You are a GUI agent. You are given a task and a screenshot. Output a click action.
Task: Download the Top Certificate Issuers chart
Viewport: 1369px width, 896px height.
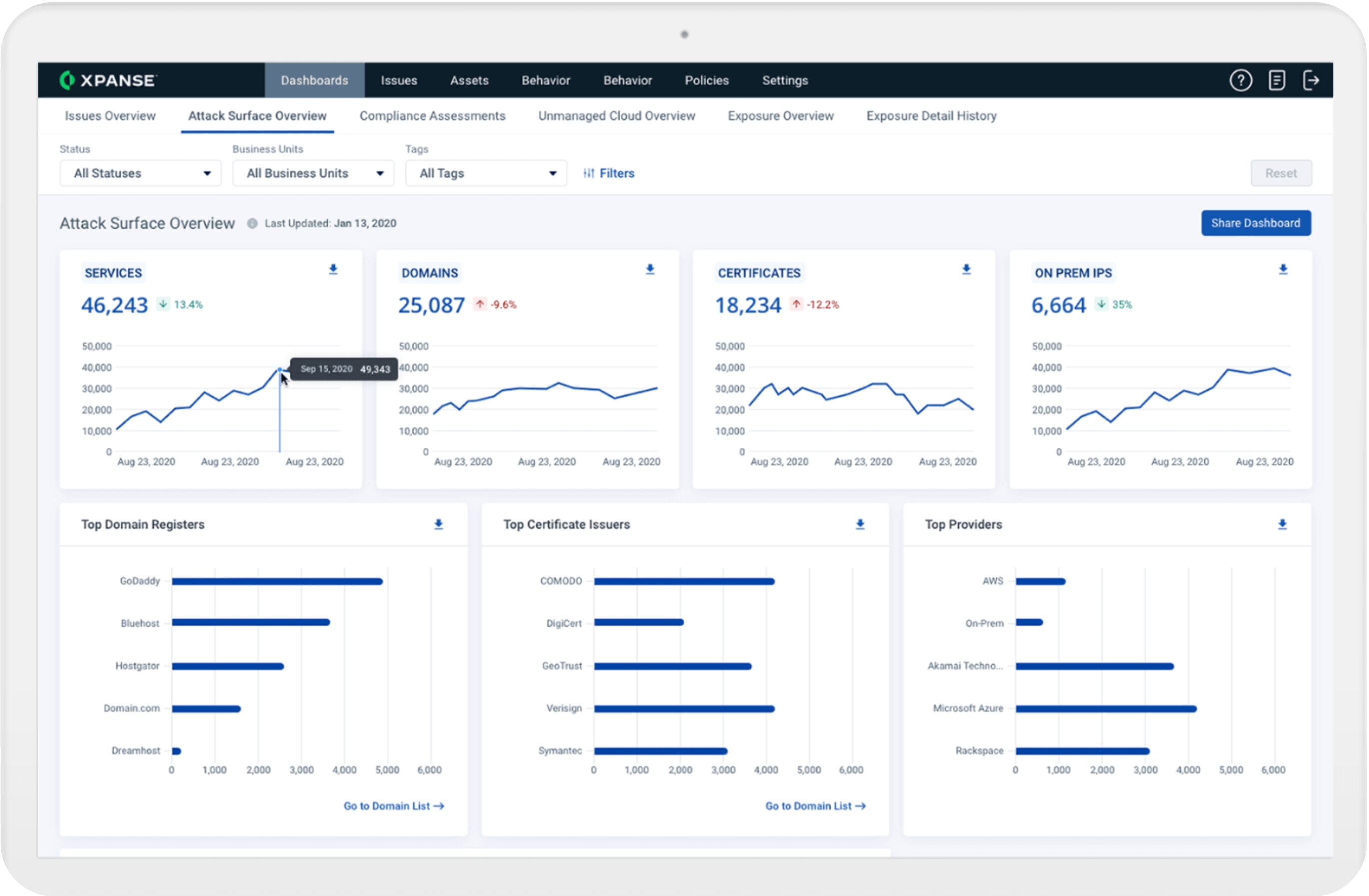point(860,524)
